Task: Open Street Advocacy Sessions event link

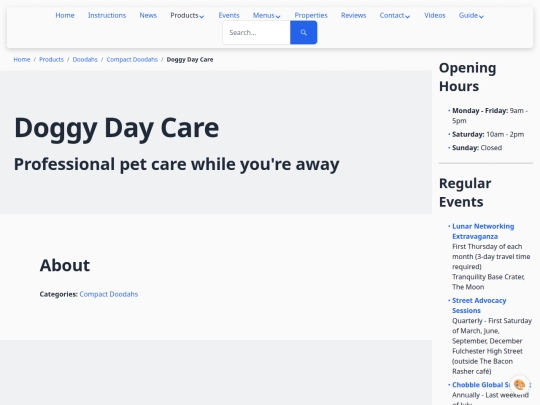Action: point(479,305)
